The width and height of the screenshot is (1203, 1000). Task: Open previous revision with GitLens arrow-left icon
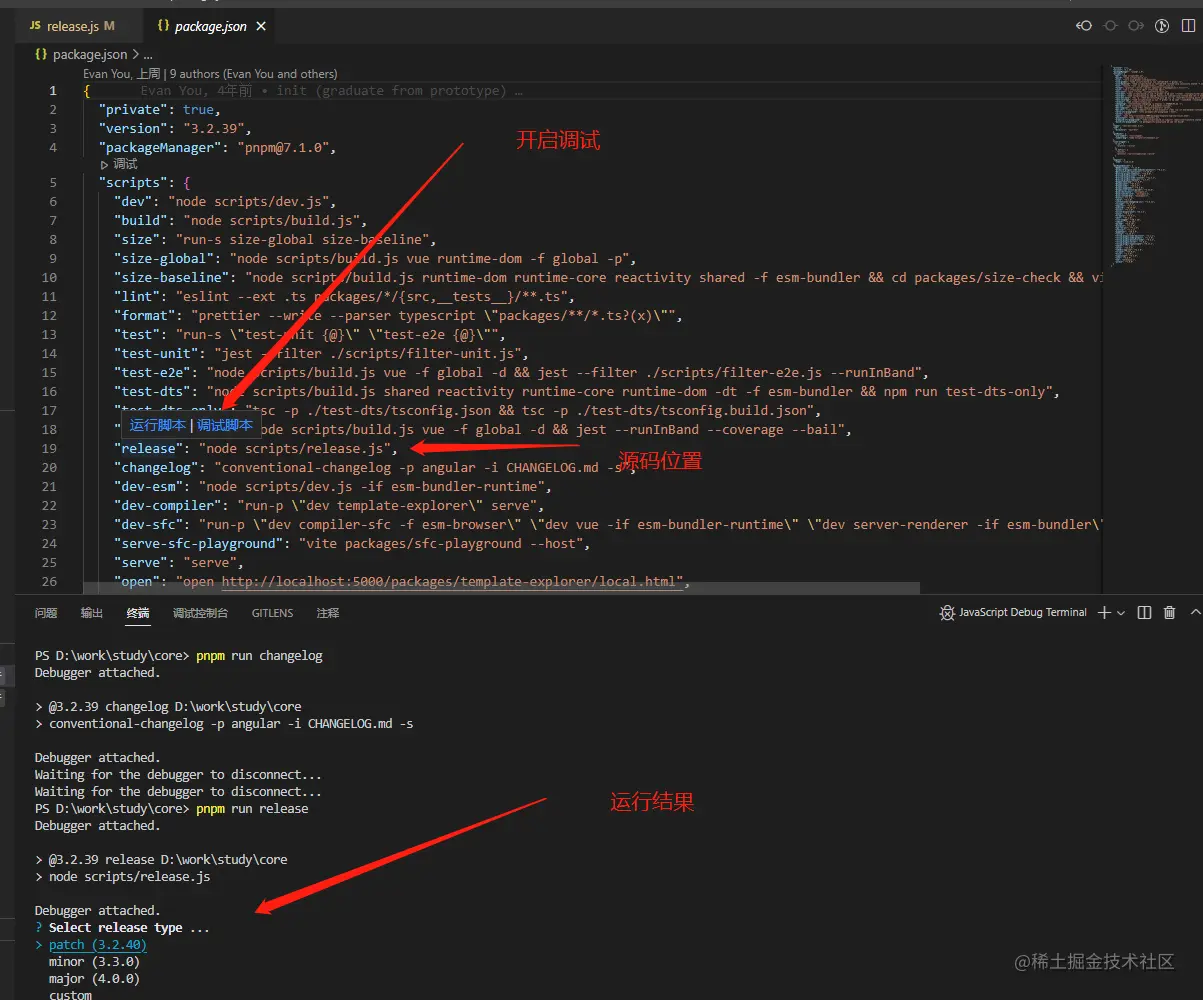click(x=1084, y=26)
